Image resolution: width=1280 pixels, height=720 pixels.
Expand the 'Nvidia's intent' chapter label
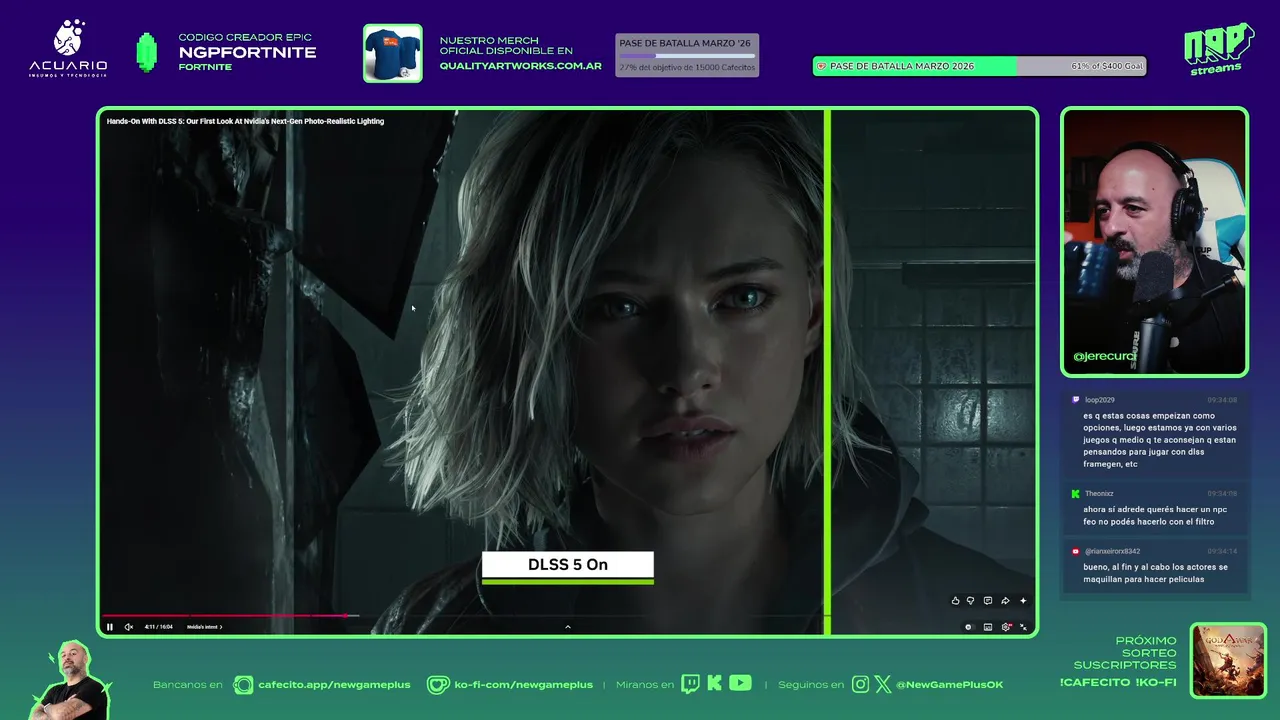pyautogui.click(x=204, y=627)
